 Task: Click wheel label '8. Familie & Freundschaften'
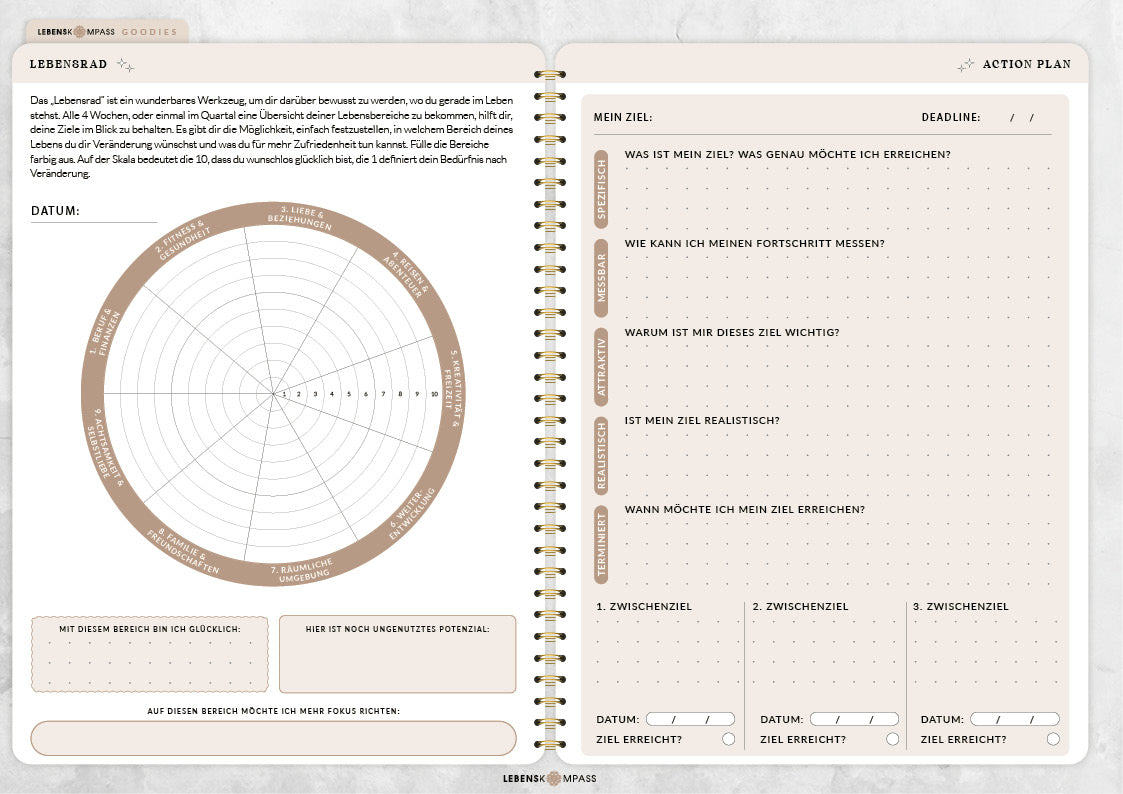point(185,551)
